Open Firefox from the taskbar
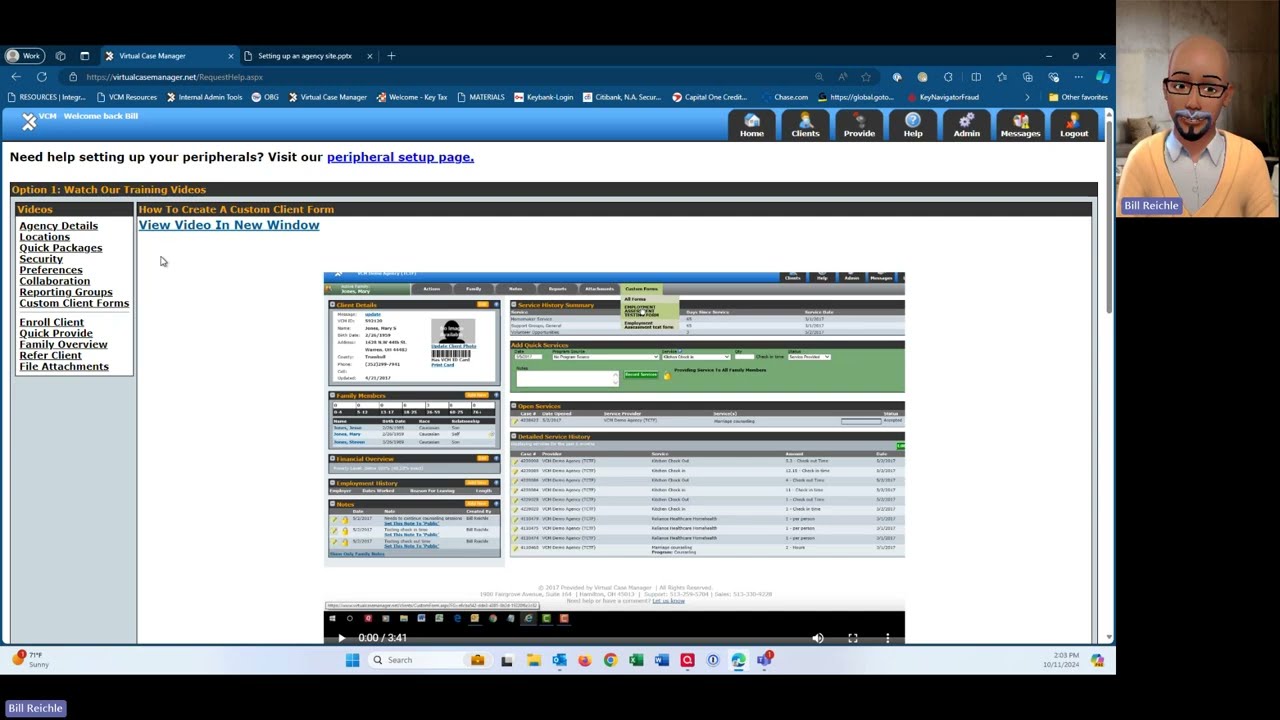Viewport: 1280px width, 720px height. click(x=585, y=660)
